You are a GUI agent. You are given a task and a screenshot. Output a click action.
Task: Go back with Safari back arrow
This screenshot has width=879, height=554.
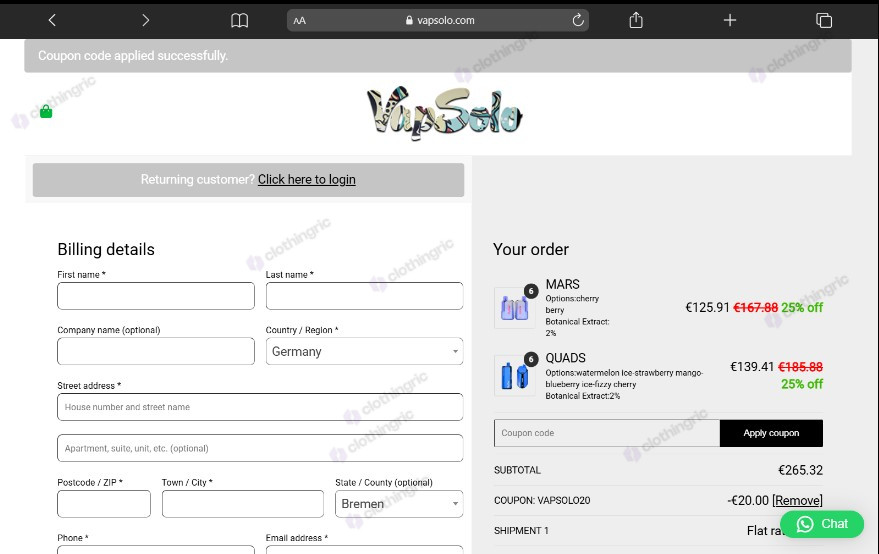point(52,20)
